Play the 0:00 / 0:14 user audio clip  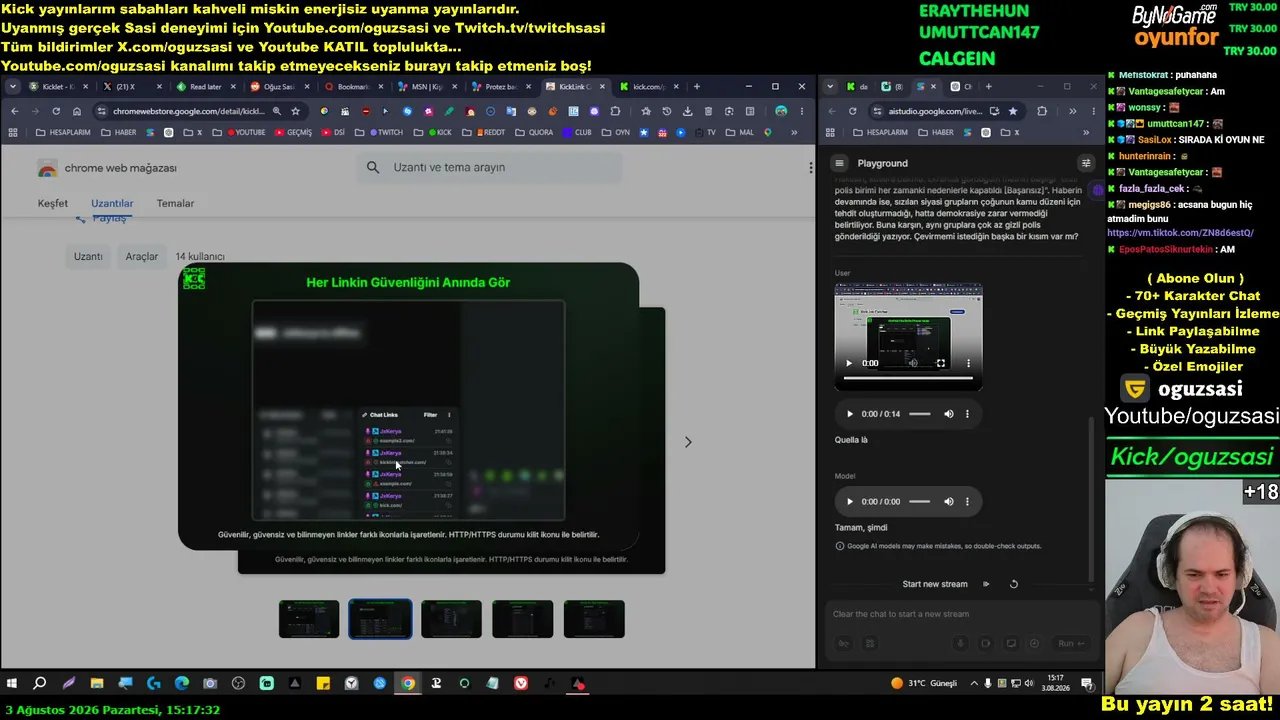click(x=850, y=414)
